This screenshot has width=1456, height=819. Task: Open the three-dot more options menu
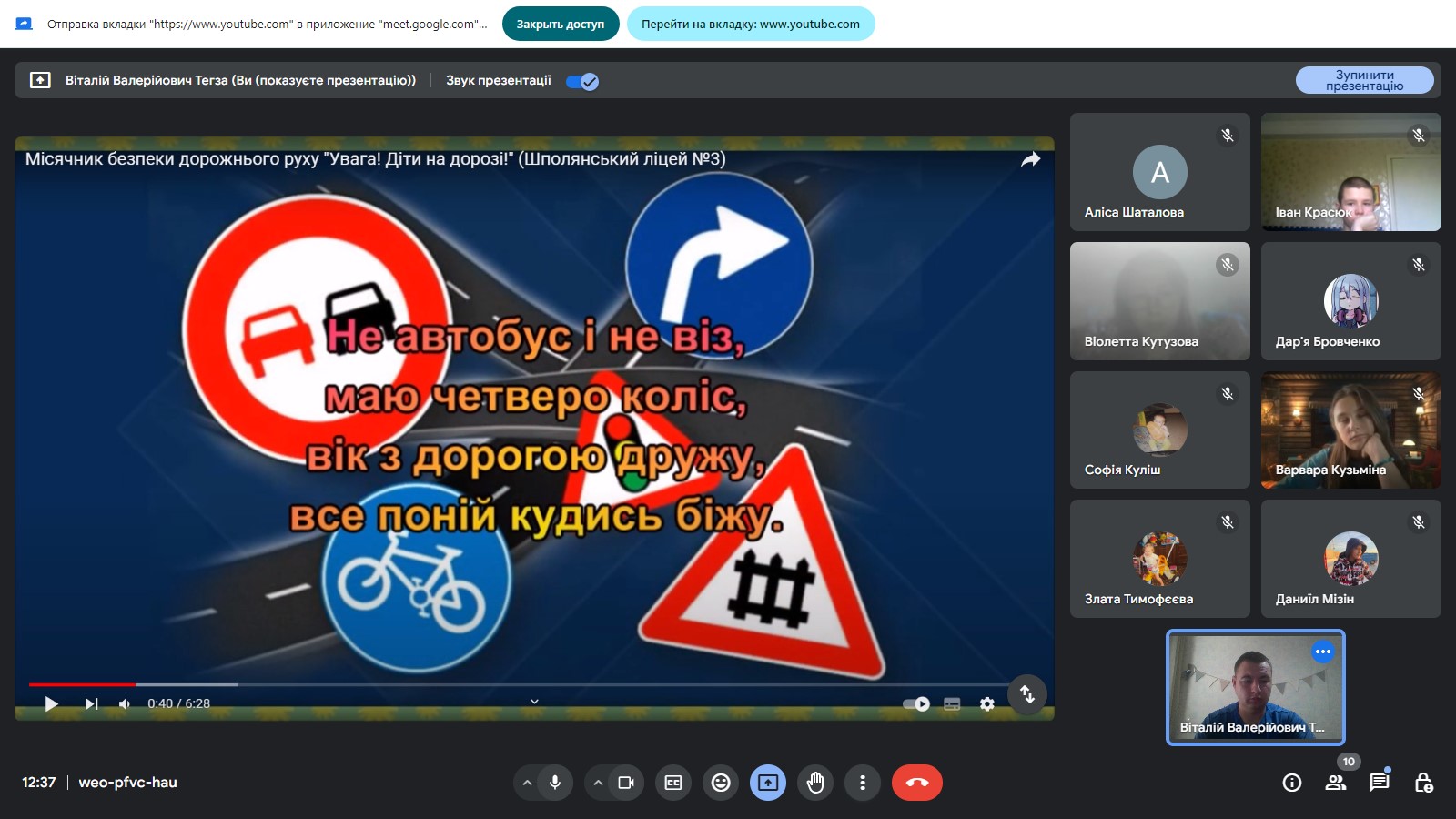863,783
